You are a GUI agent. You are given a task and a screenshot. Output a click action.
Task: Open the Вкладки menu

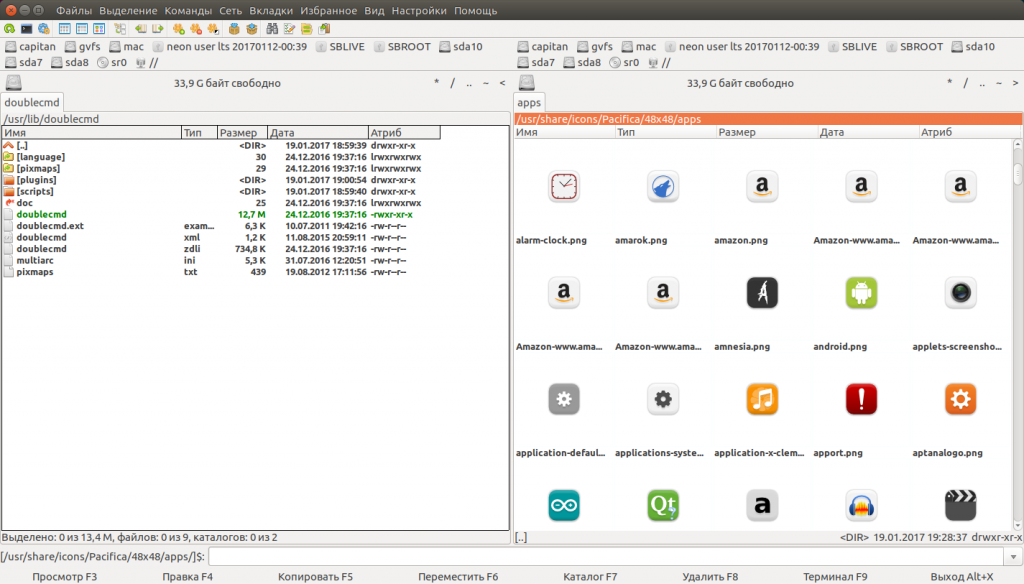point(271,10)
